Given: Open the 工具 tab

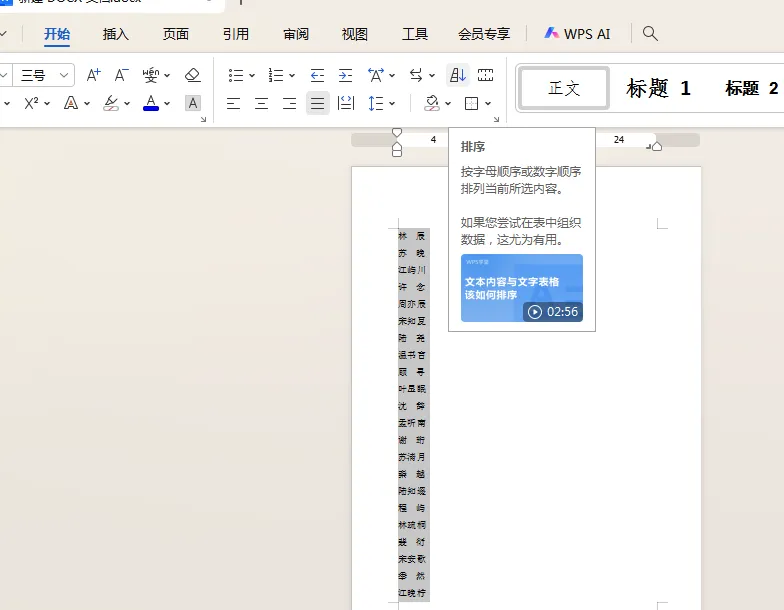Looking at the screenshot, I should tap(414, 34).
